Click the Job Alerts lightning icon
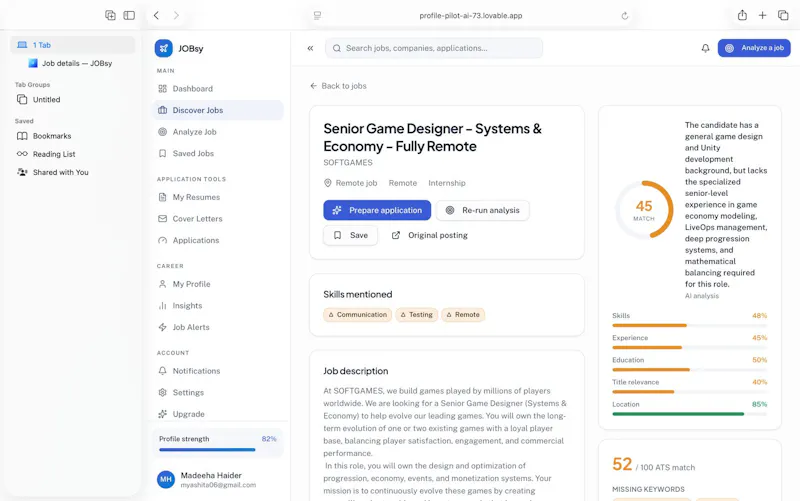This screenshot has width=800, height=501. pos(162,327)
